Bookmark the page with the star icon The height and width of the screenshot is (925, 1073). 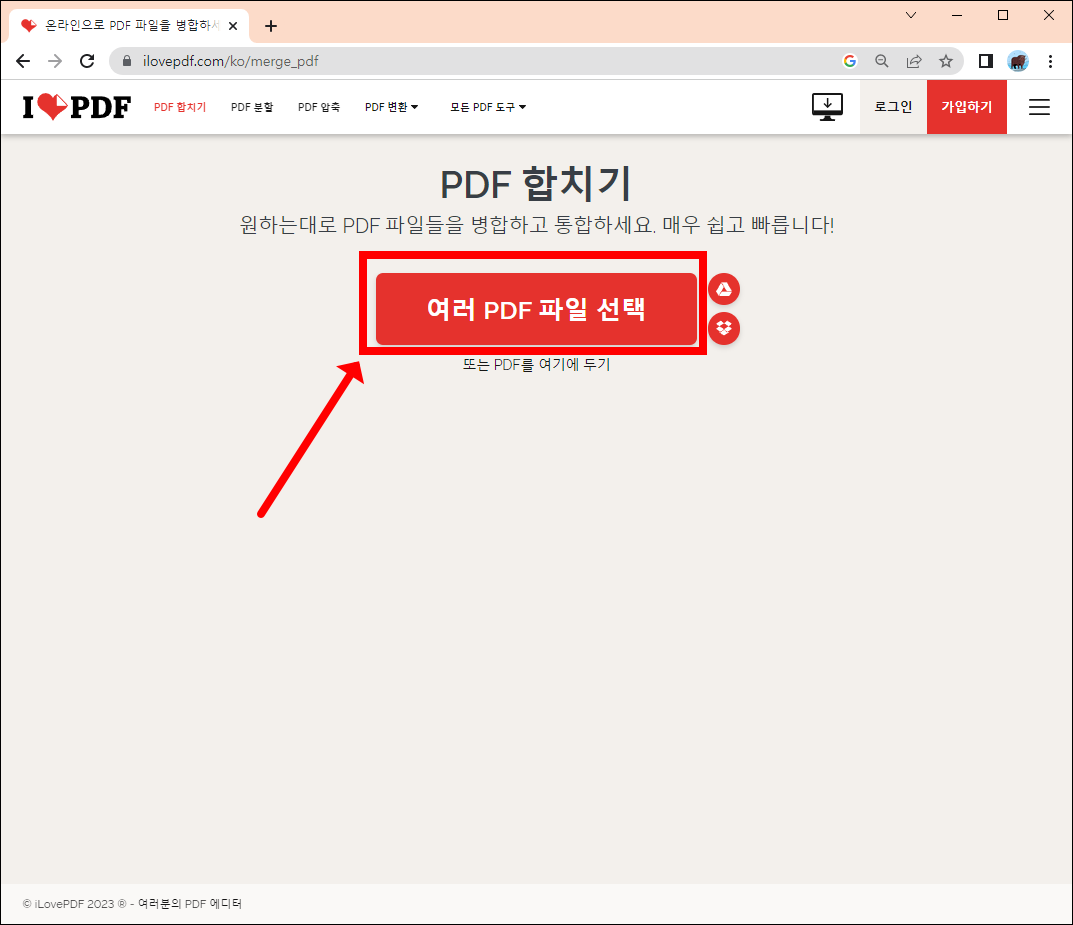point(946,61)
